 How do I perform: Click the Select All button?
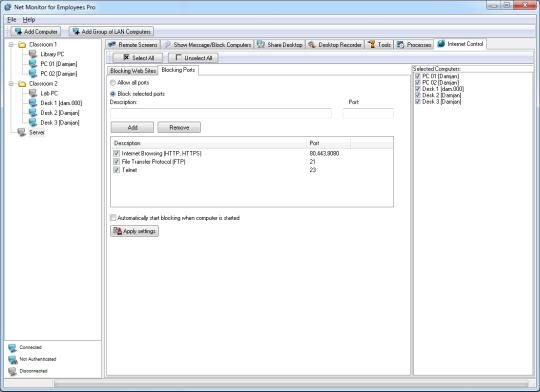click(x=138, y=58)
